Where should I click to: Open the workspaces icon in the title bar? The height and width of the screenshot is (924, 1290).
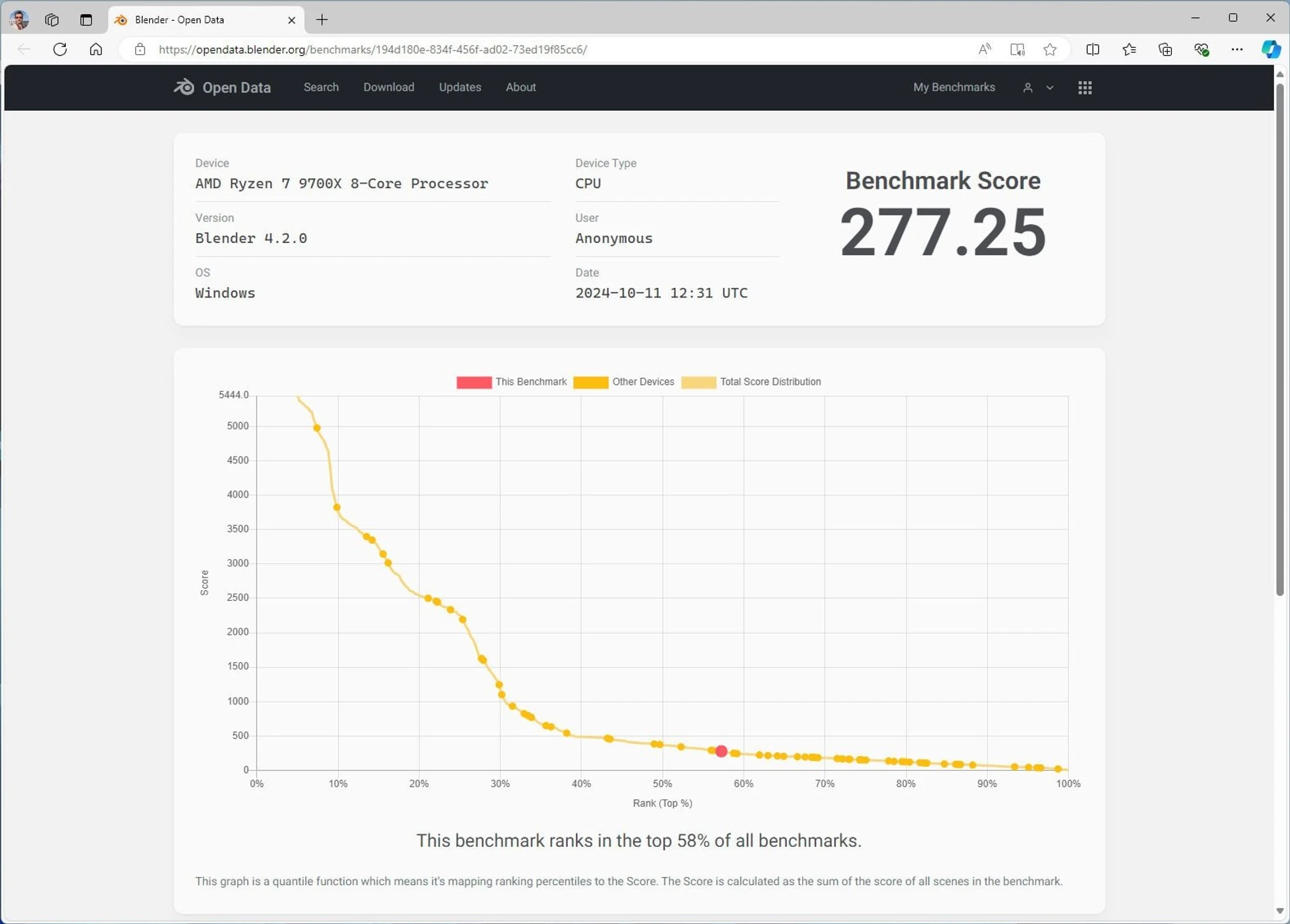pos(52,19)
